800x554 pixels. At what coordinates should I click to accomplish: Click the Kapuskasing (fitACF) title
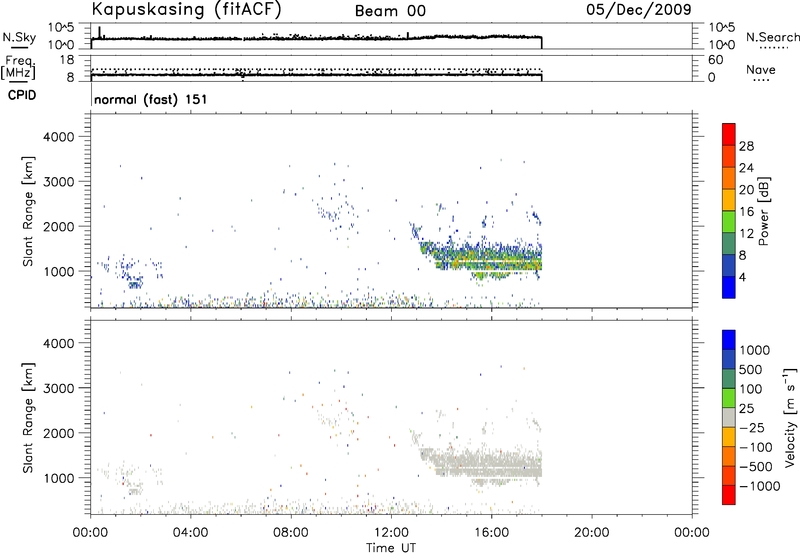tap(186, 10)
